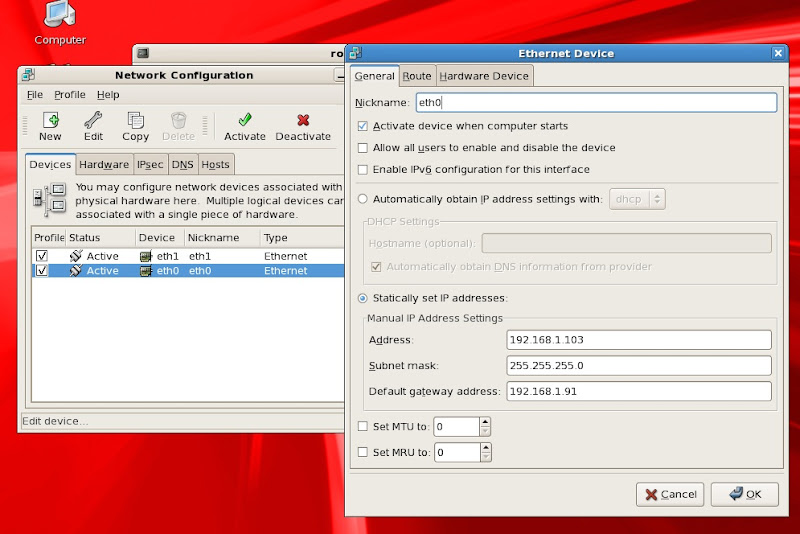Open the File menu
The width and height of the screenshot is (800, 534).
(35, 95)
